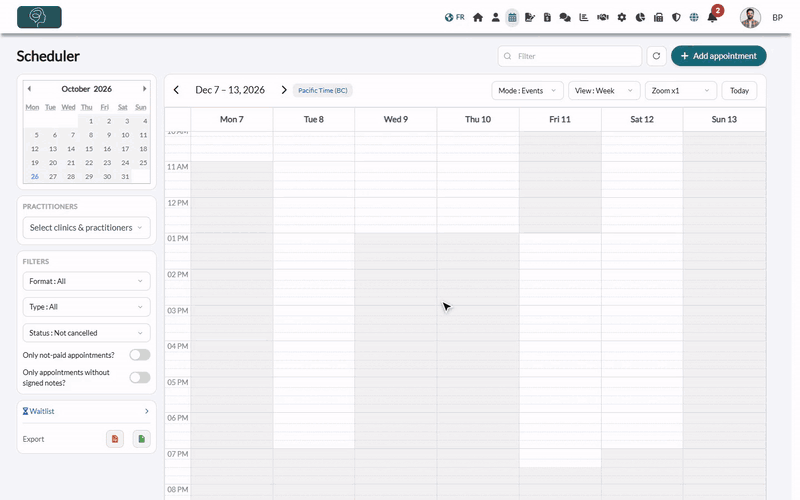Expand the Waitlist arrow chevron
800x500 pixels.
[146, 411]
